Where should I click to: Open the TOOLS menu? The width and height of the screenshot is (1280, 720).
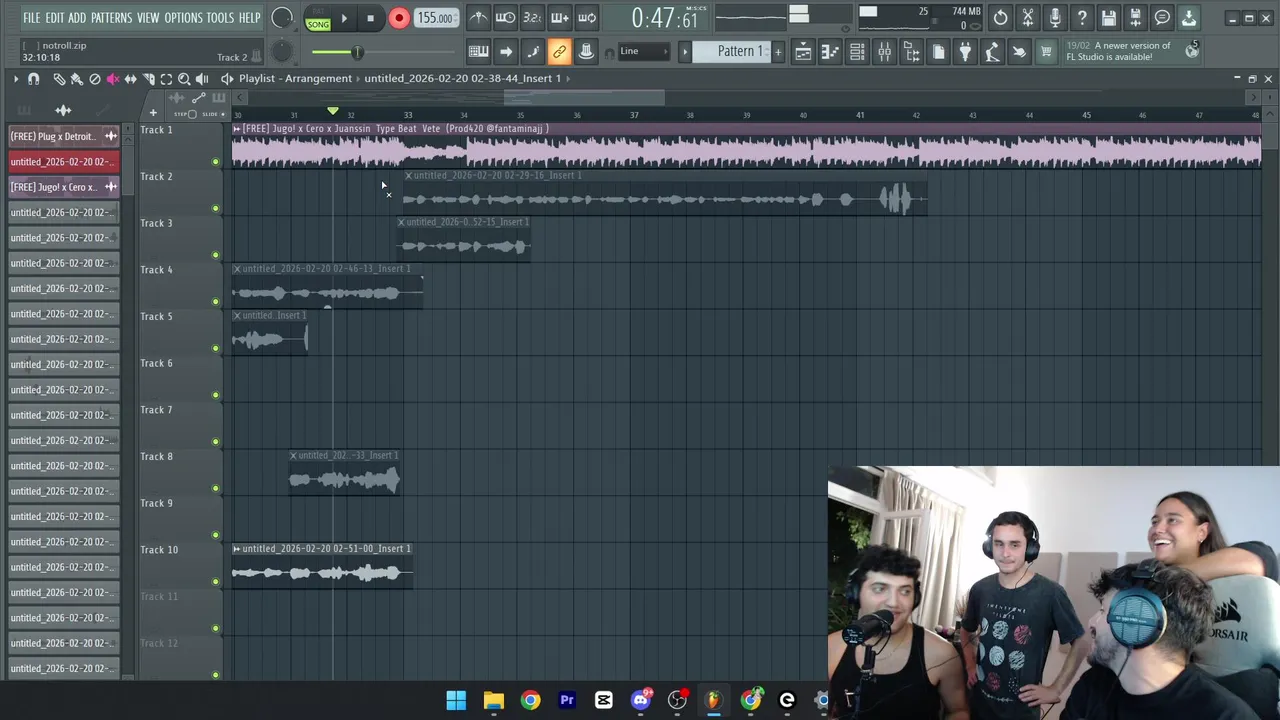220,18
